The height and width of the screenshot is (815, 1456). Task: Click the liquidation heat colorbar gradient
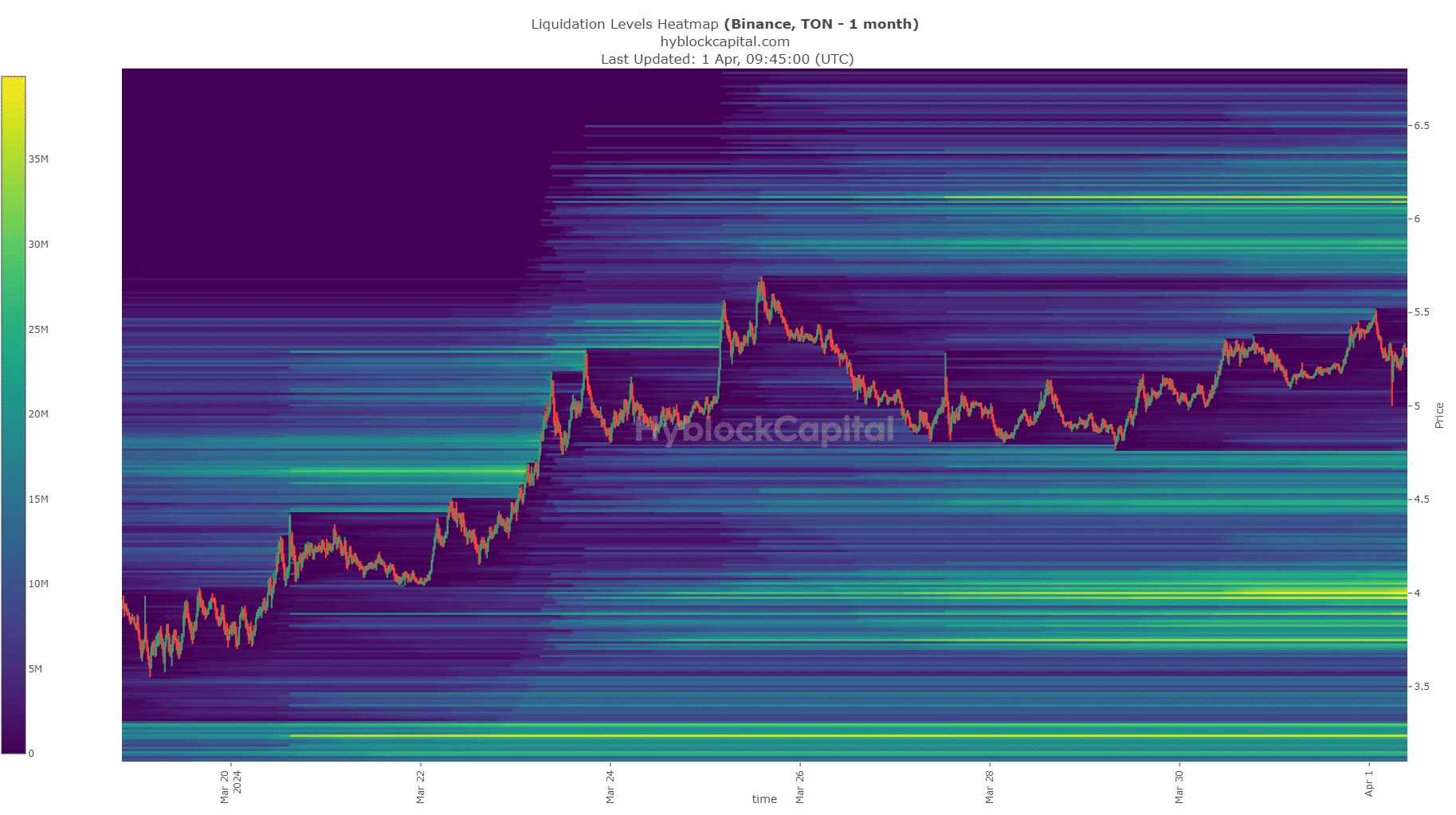pyautogui.click(x=14, y=414)
